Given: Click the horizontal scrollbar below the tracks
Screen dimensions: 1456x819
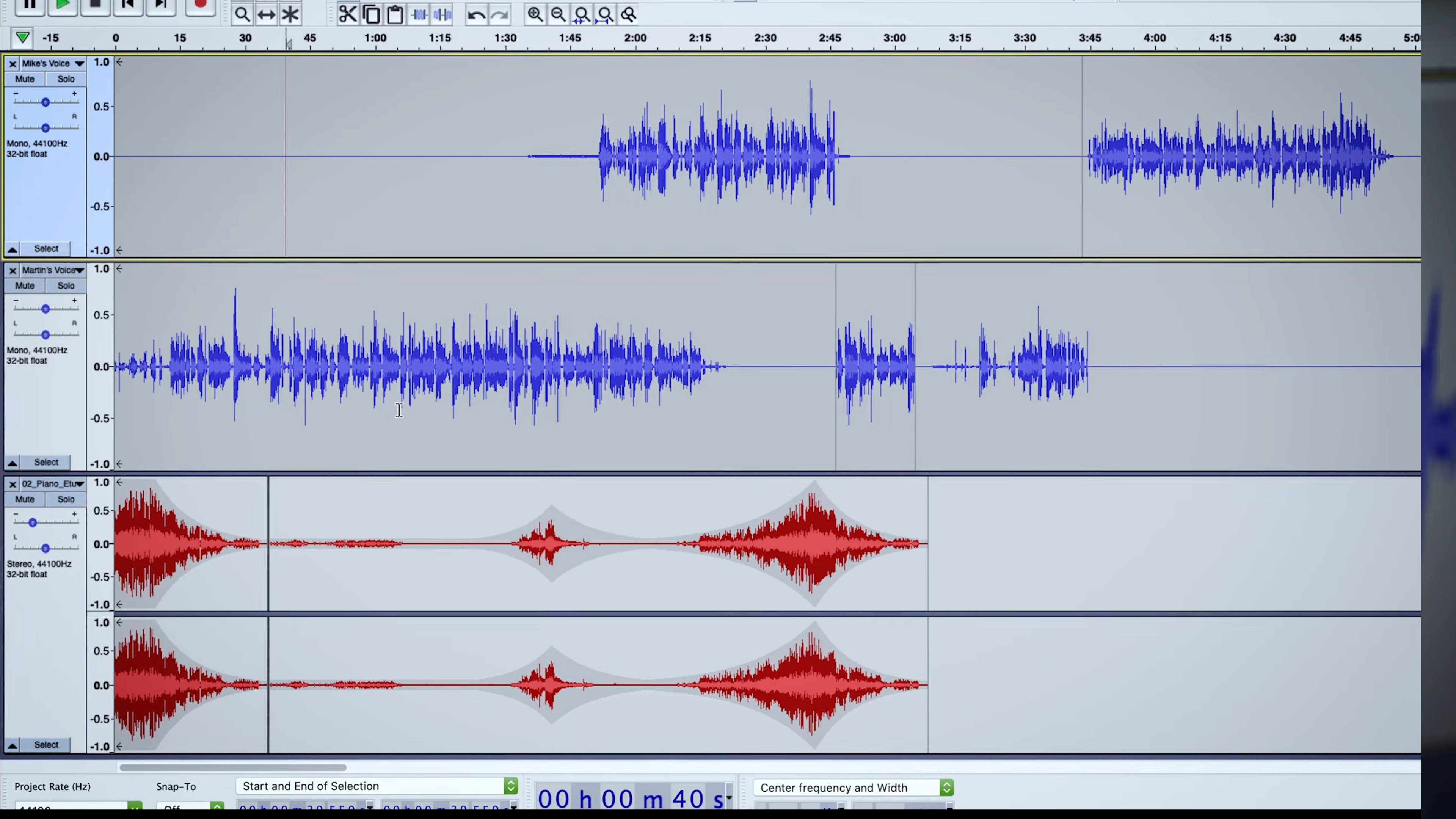Looking at the screenshot, I should 234,767.
